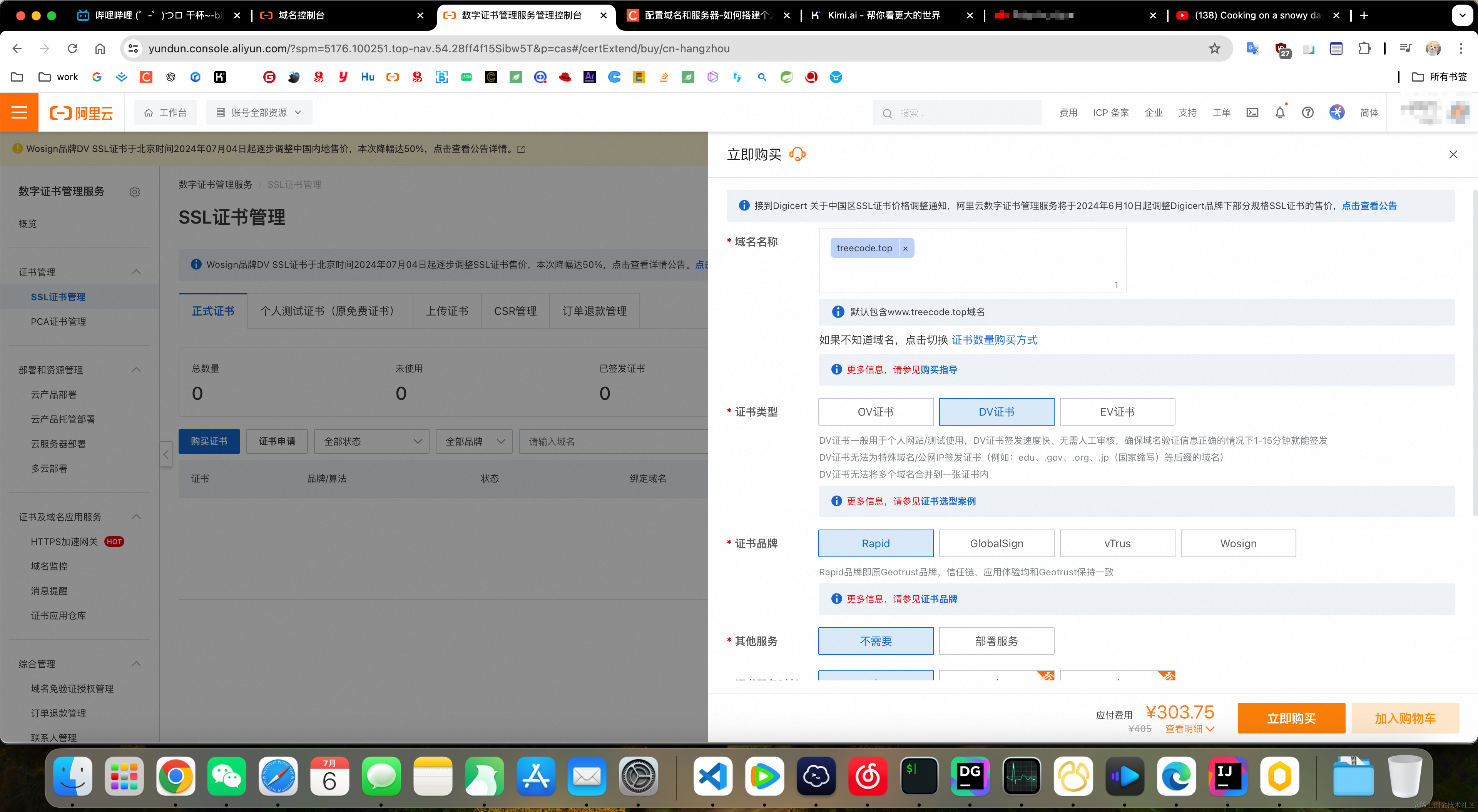
Task: Open the CSR管理 tab
Action: pos(515,311)
